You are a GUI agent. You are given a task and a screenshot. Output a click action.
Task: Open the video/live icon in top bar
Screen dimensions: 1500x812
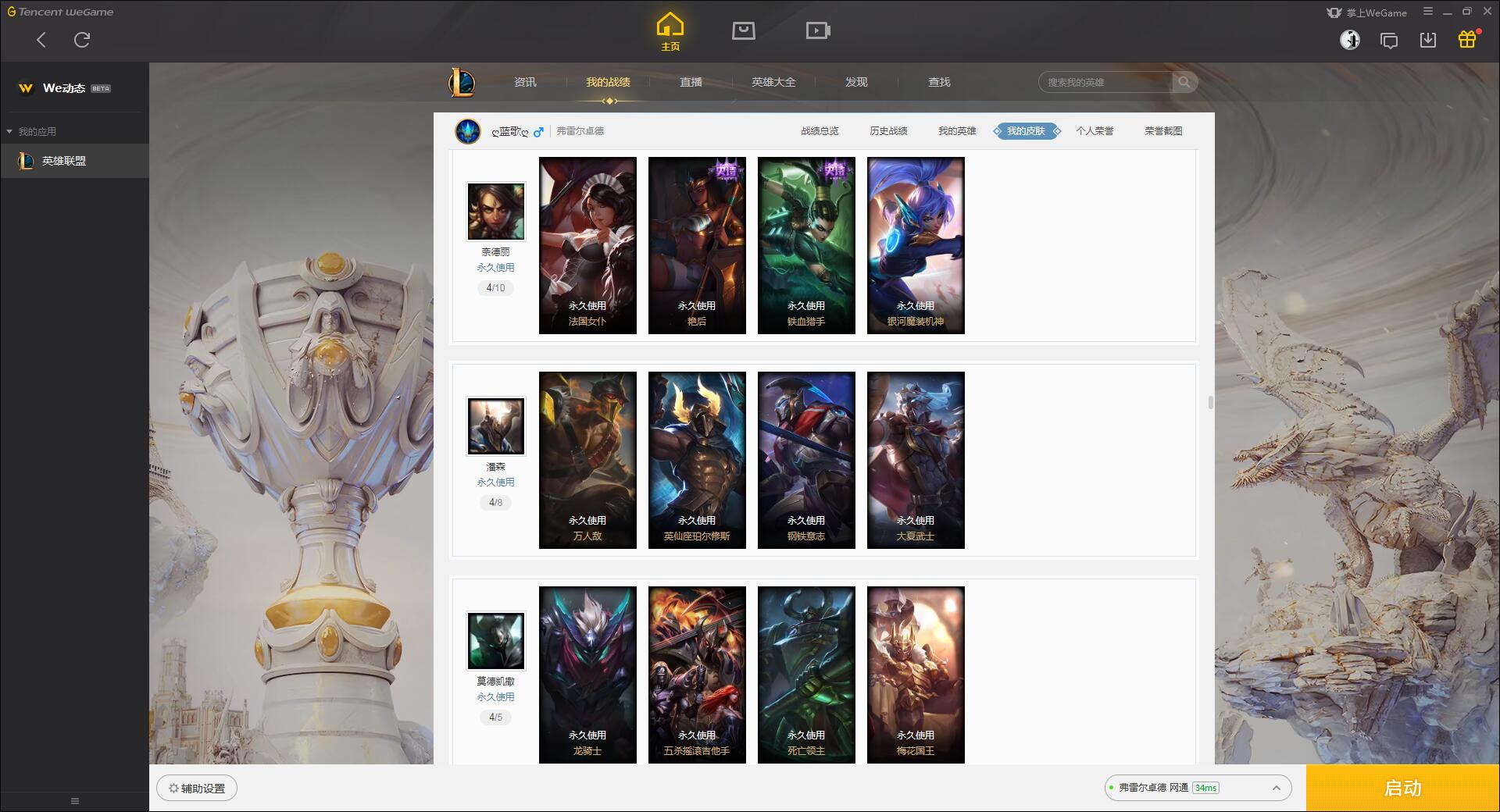click(818, 30)
